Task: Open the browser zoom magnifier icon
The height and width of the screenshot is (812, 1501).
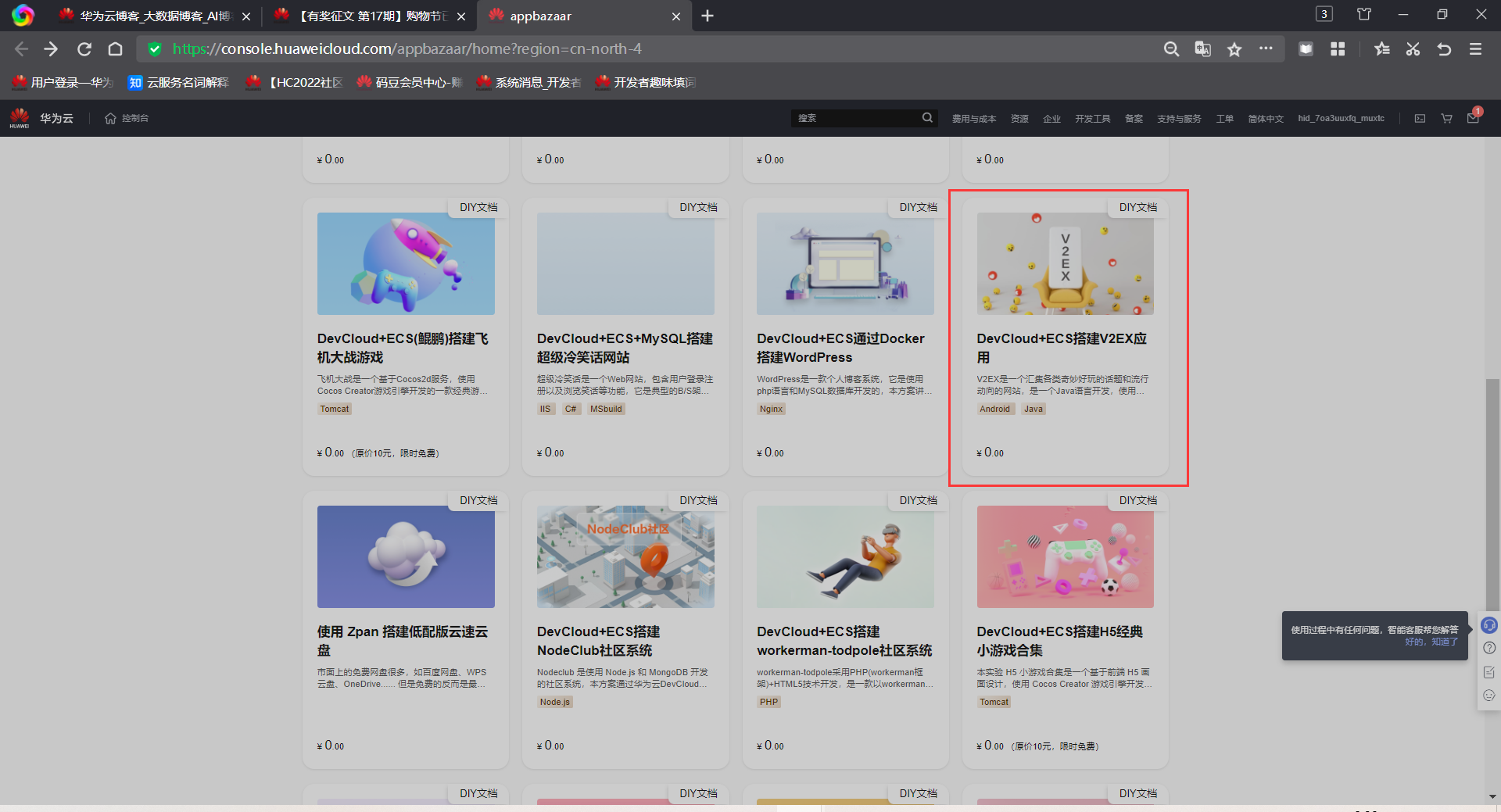Action: 1171,49
